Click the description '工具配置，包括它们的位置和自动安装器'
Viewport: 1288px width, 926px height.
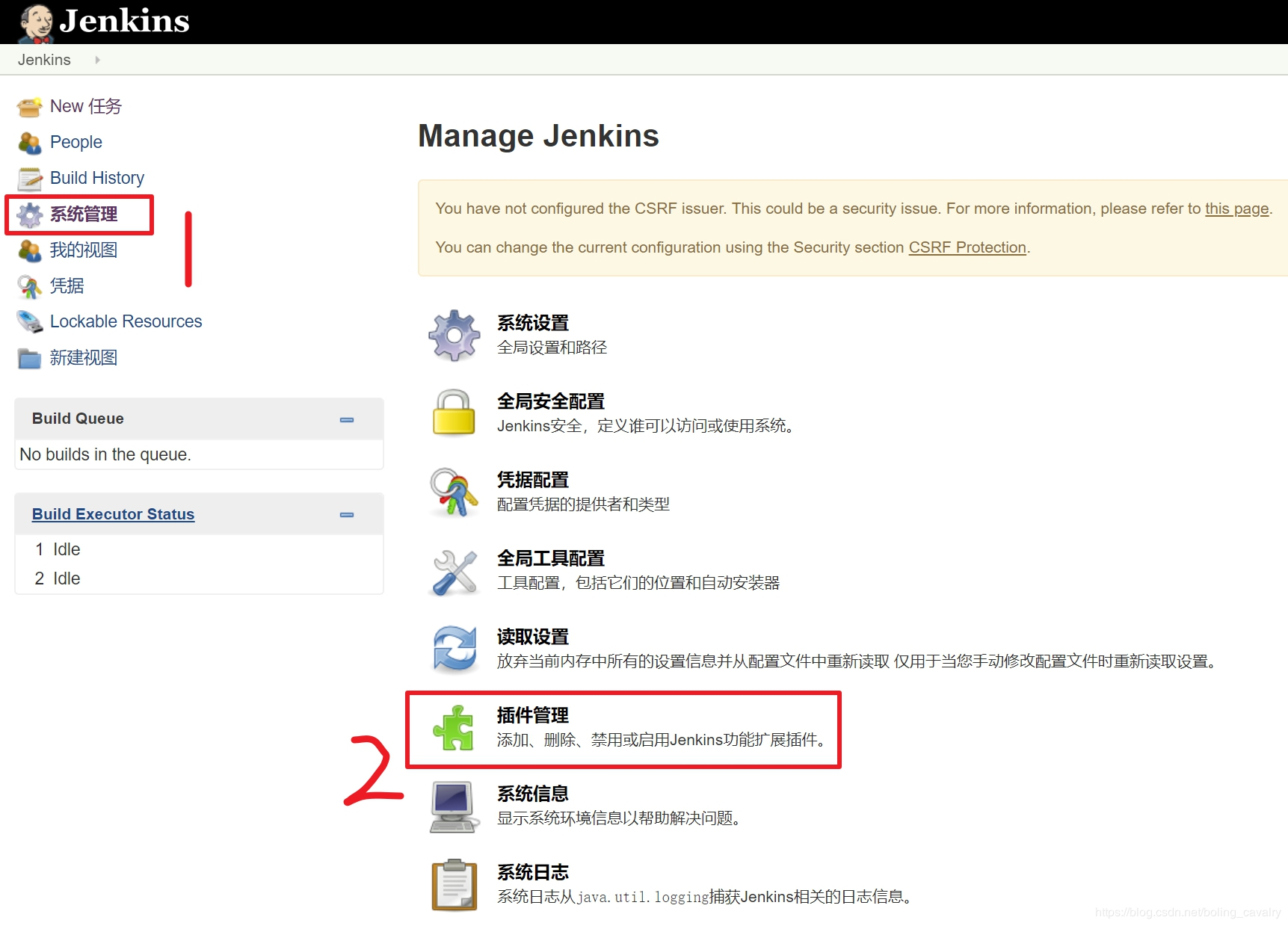638,583
